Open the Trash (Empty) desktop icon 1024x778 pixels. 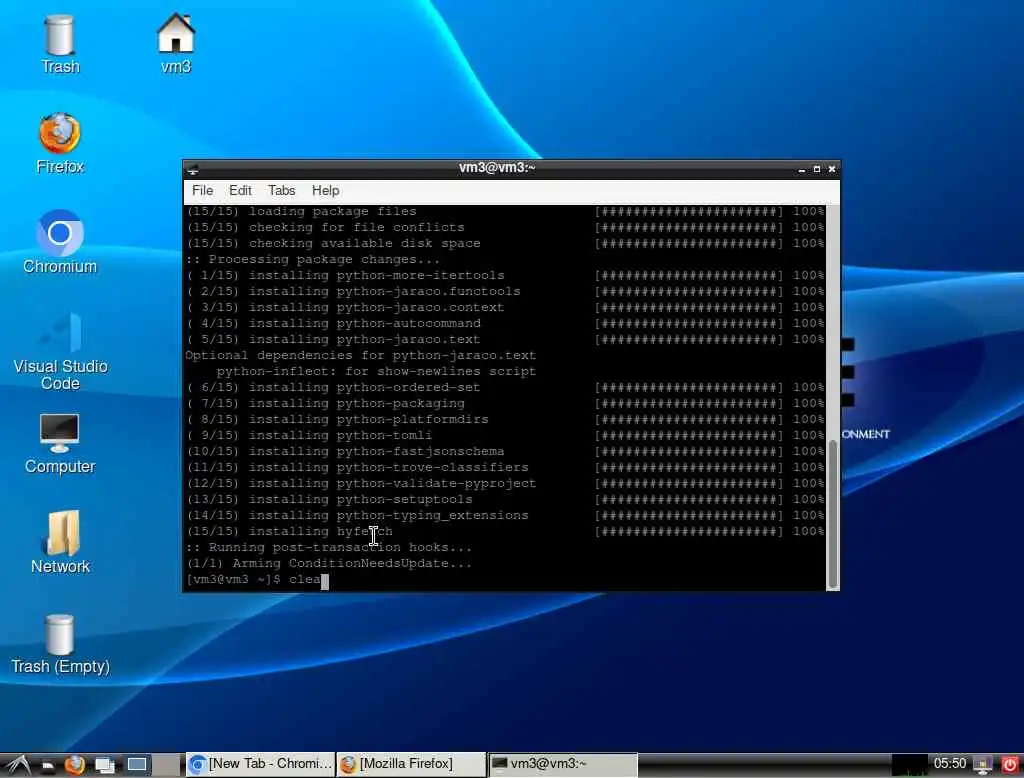pyautogui.click(x=60, y=645)
